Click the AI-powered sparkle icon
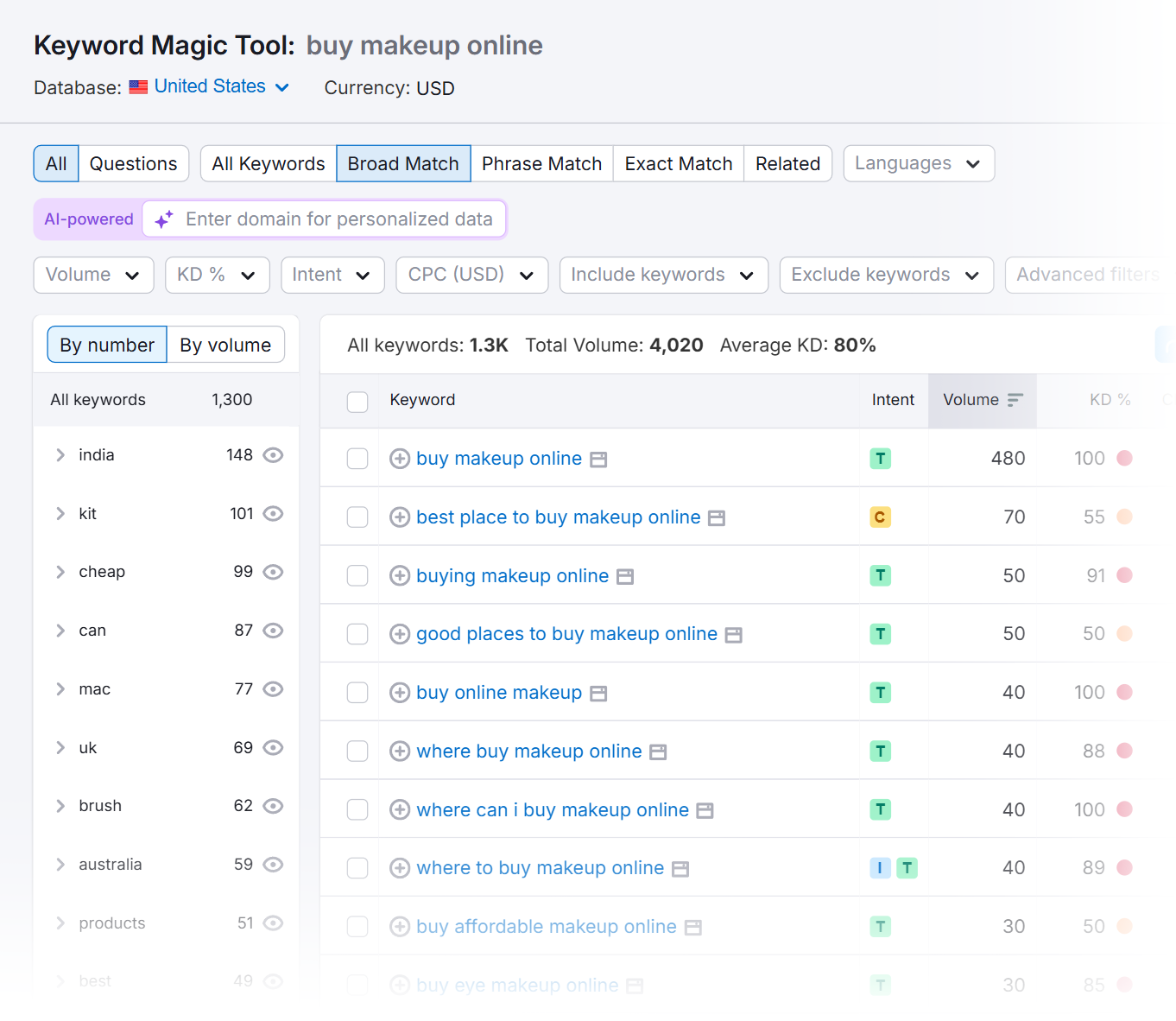Screen dimensions: 1176x1021 (163, 219)
